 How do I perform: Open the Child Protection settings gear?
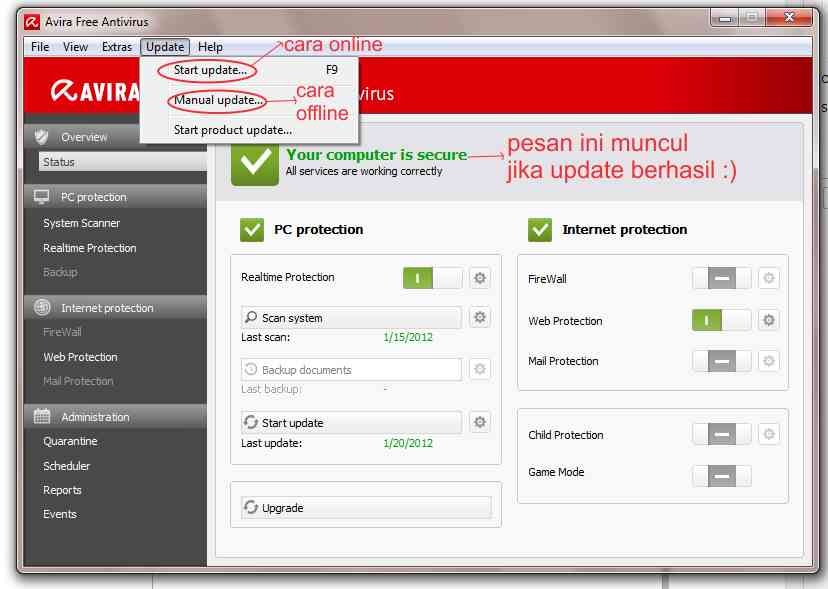tap(769, 434)
